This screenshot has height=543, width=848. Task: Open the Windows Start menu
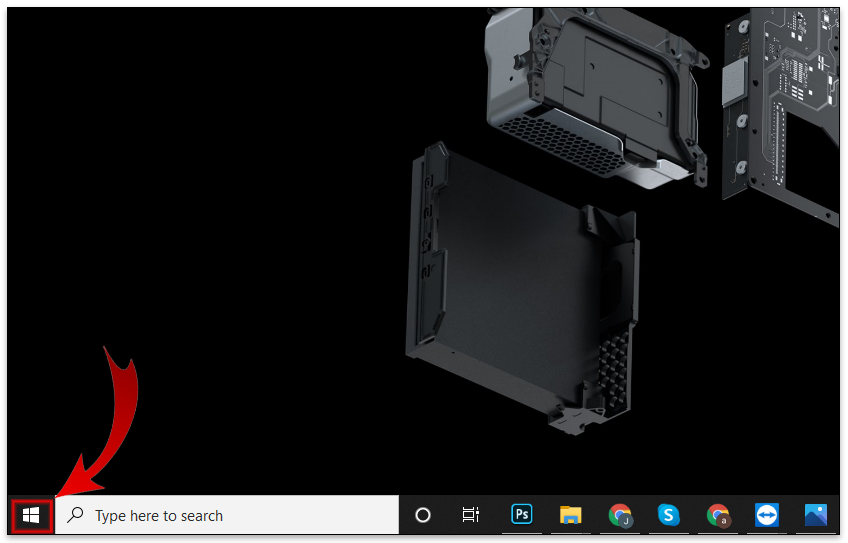[31, 515]
